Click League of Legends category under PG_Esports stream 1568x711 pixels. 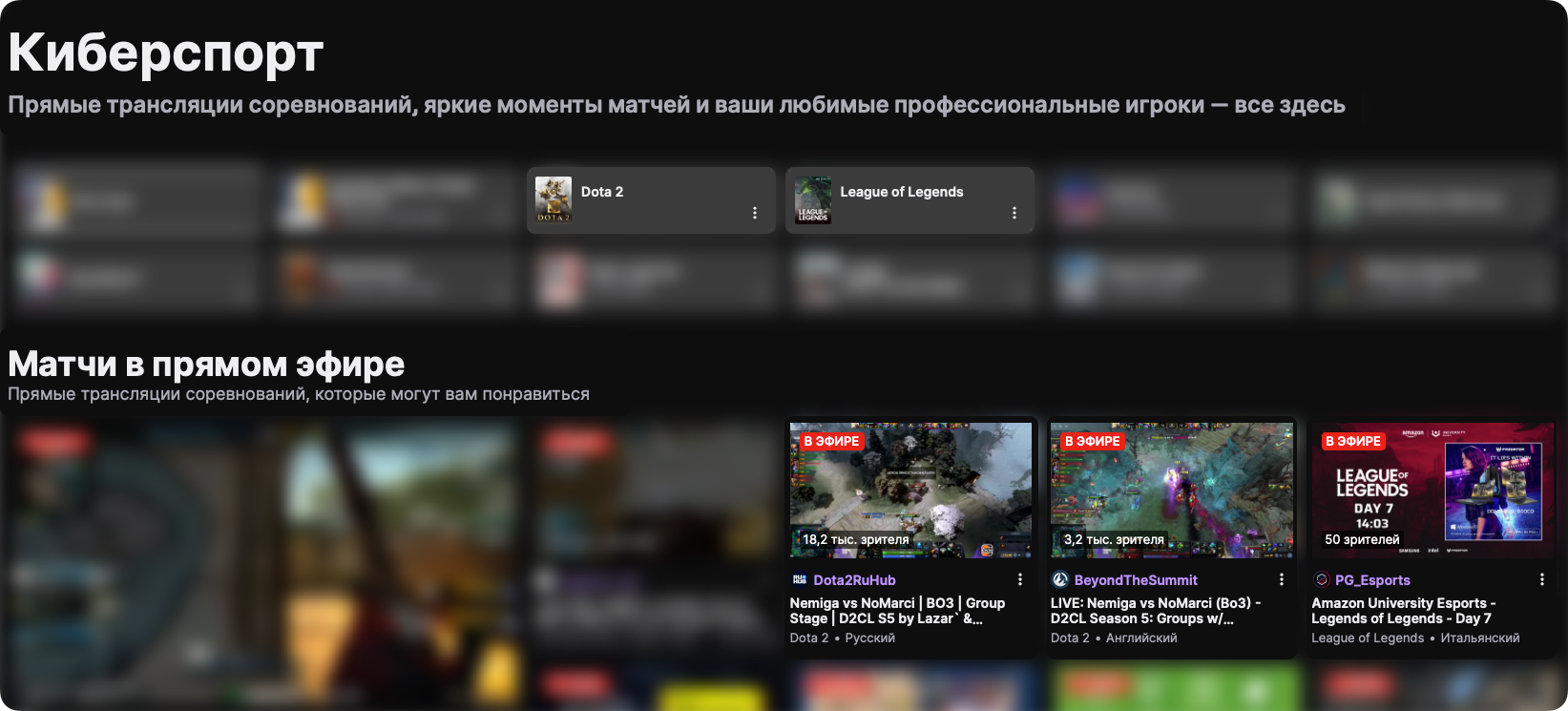point(1368,638)
